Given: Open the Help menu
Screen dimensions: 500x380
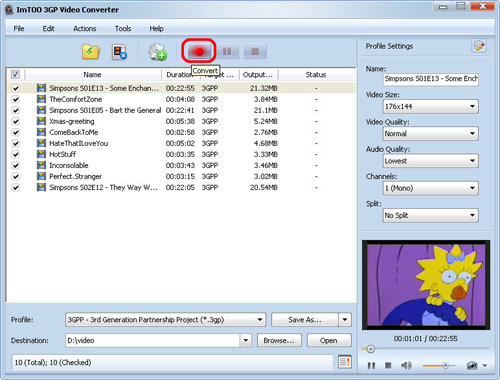Looking at the screenshot, I should [x=156, y=28].
